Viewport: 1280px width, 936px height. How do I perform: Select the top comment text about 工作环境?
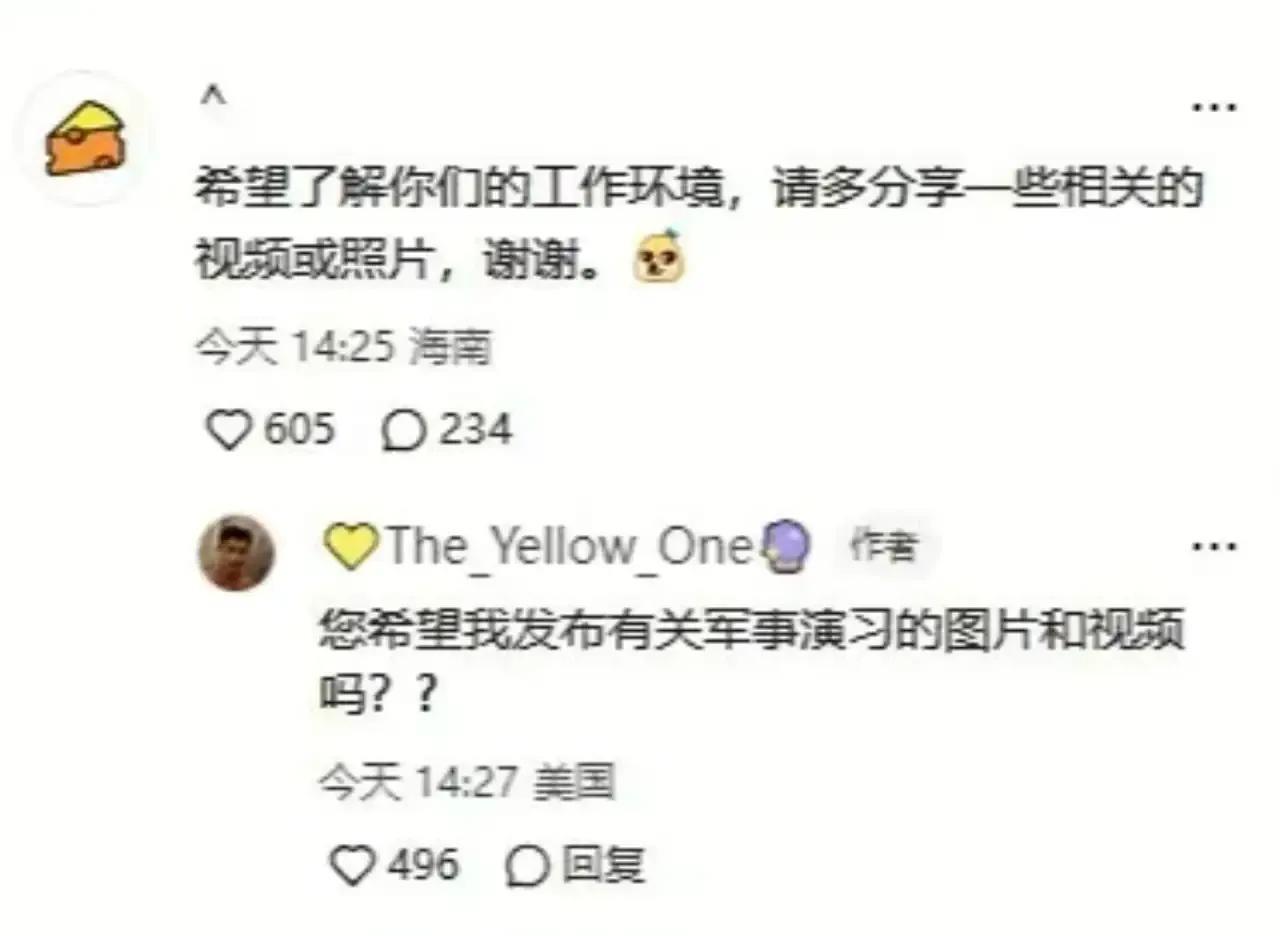698,224
